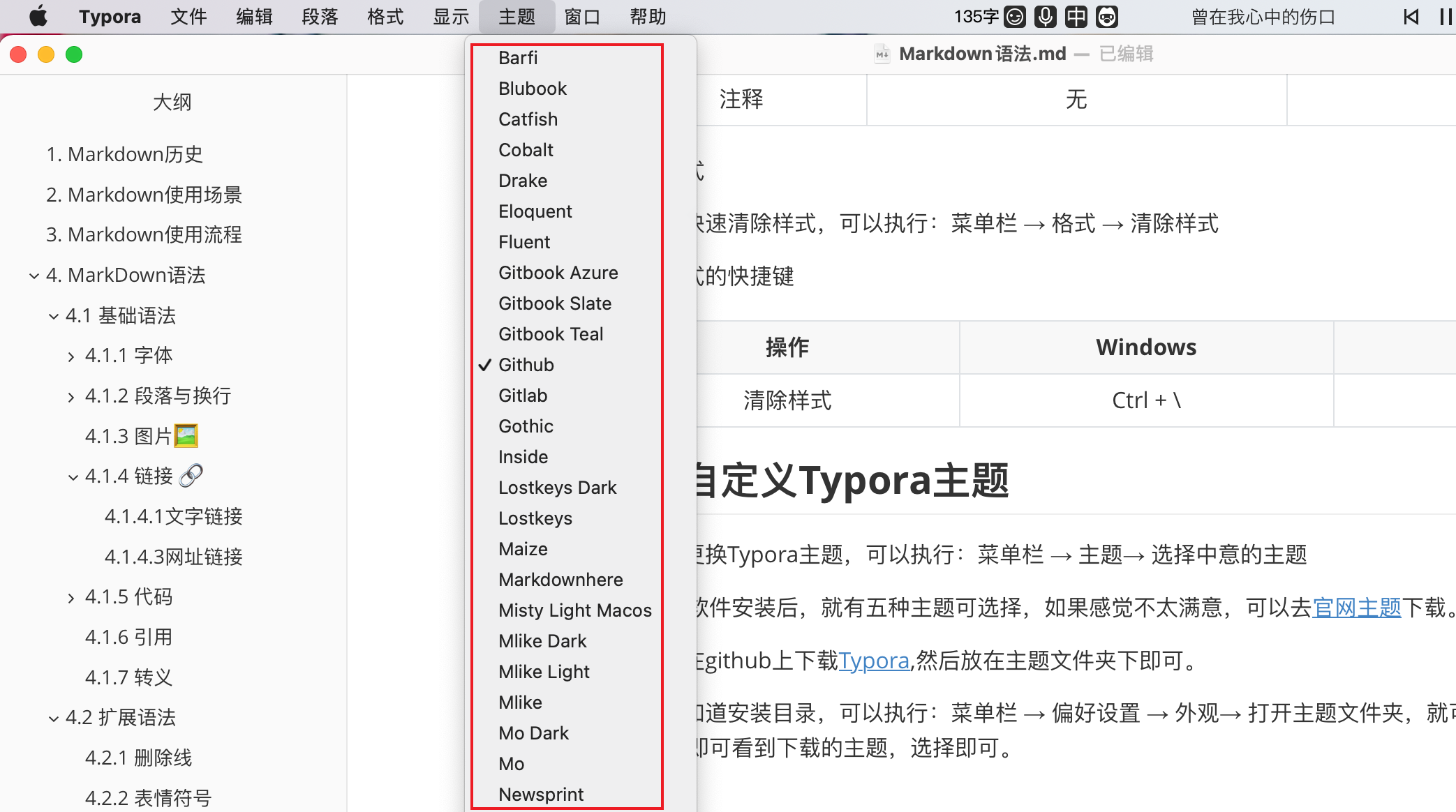Viewport: 1456px width, 812px height.
Task: Go to outline heading 3. Markdown使用流程
Action: 144,234
